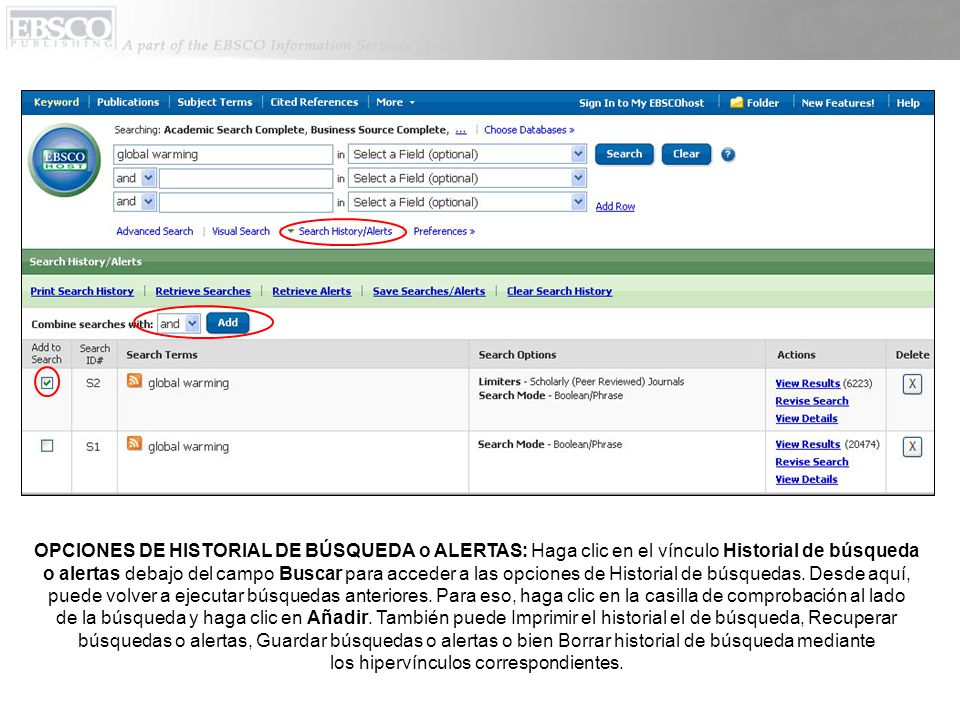Open the third Select a Field dropdown

click(x=467, y=202)
